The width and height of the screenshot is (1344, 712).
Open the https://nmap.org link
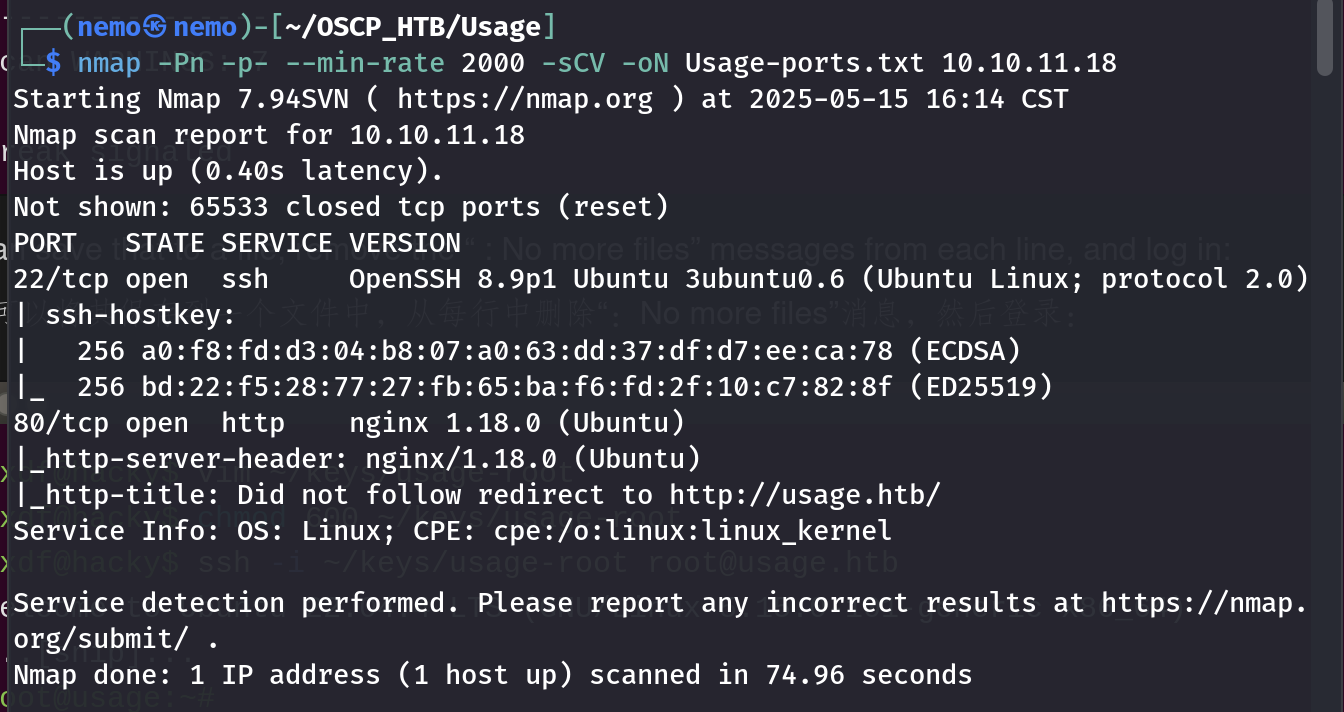525,99
